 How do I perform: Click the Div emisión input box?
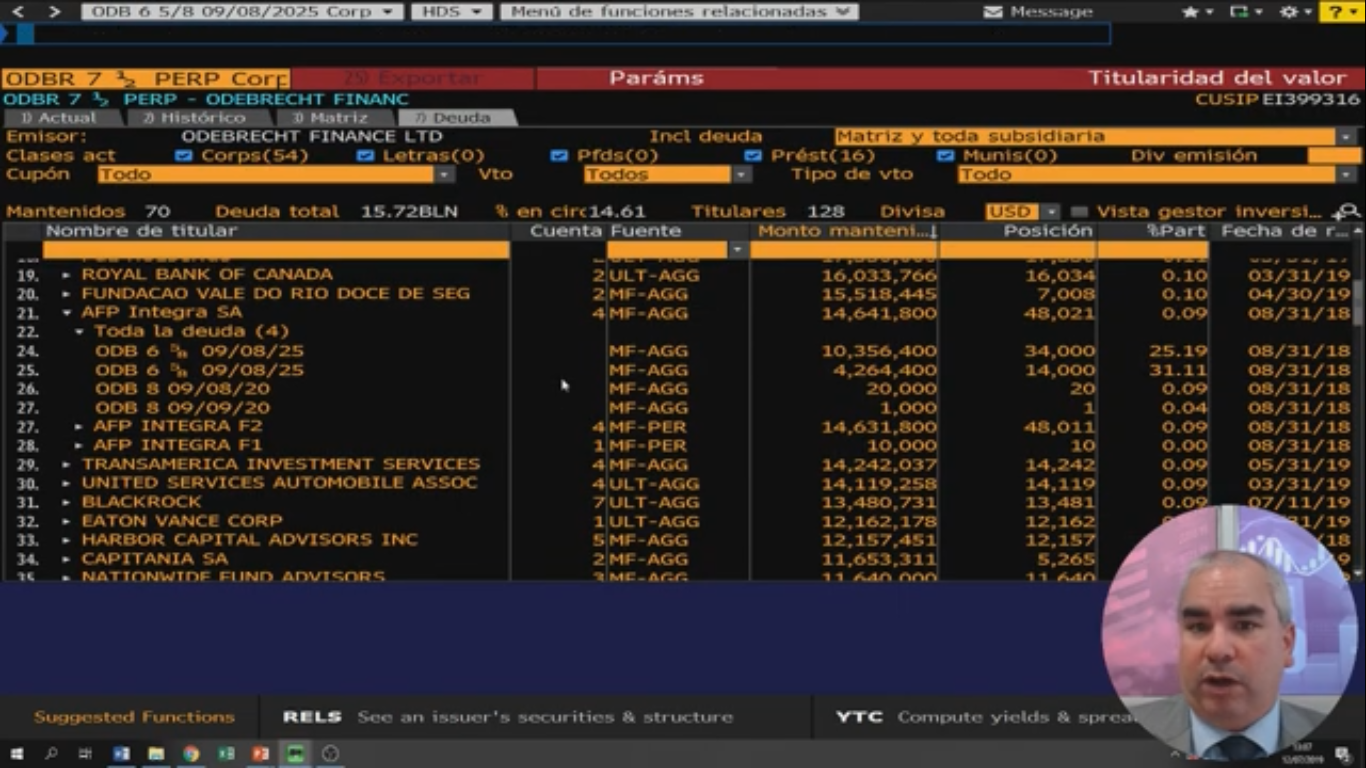tap(1334, 156)
